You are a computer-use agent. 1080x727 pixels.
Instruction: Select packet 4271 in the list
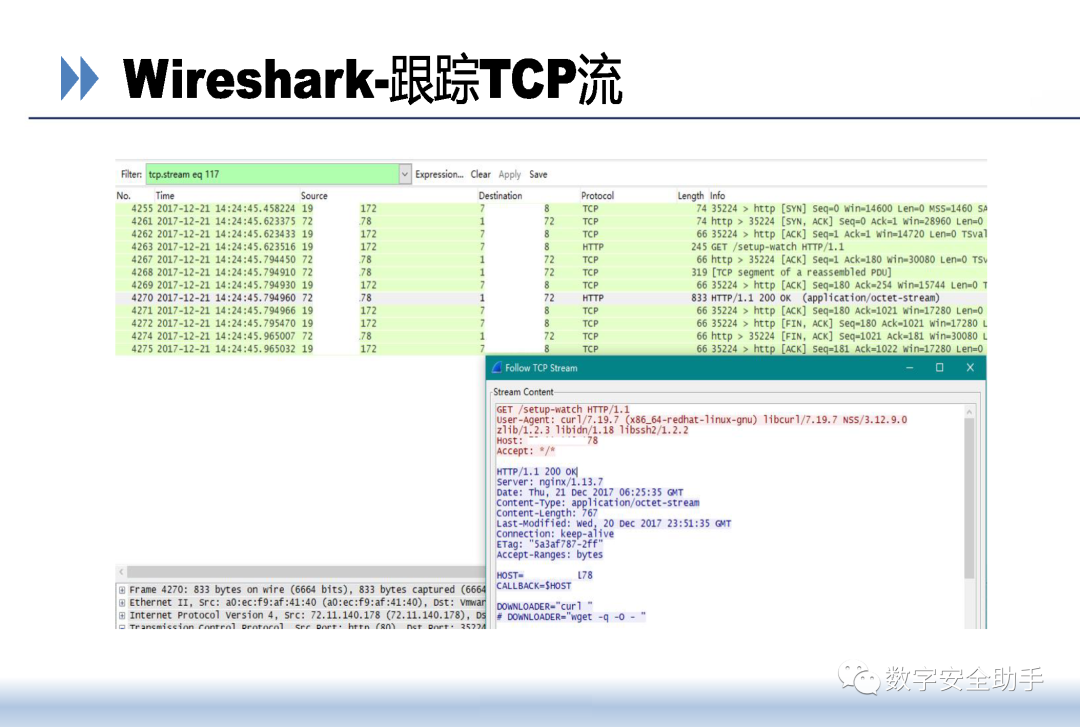551,311
